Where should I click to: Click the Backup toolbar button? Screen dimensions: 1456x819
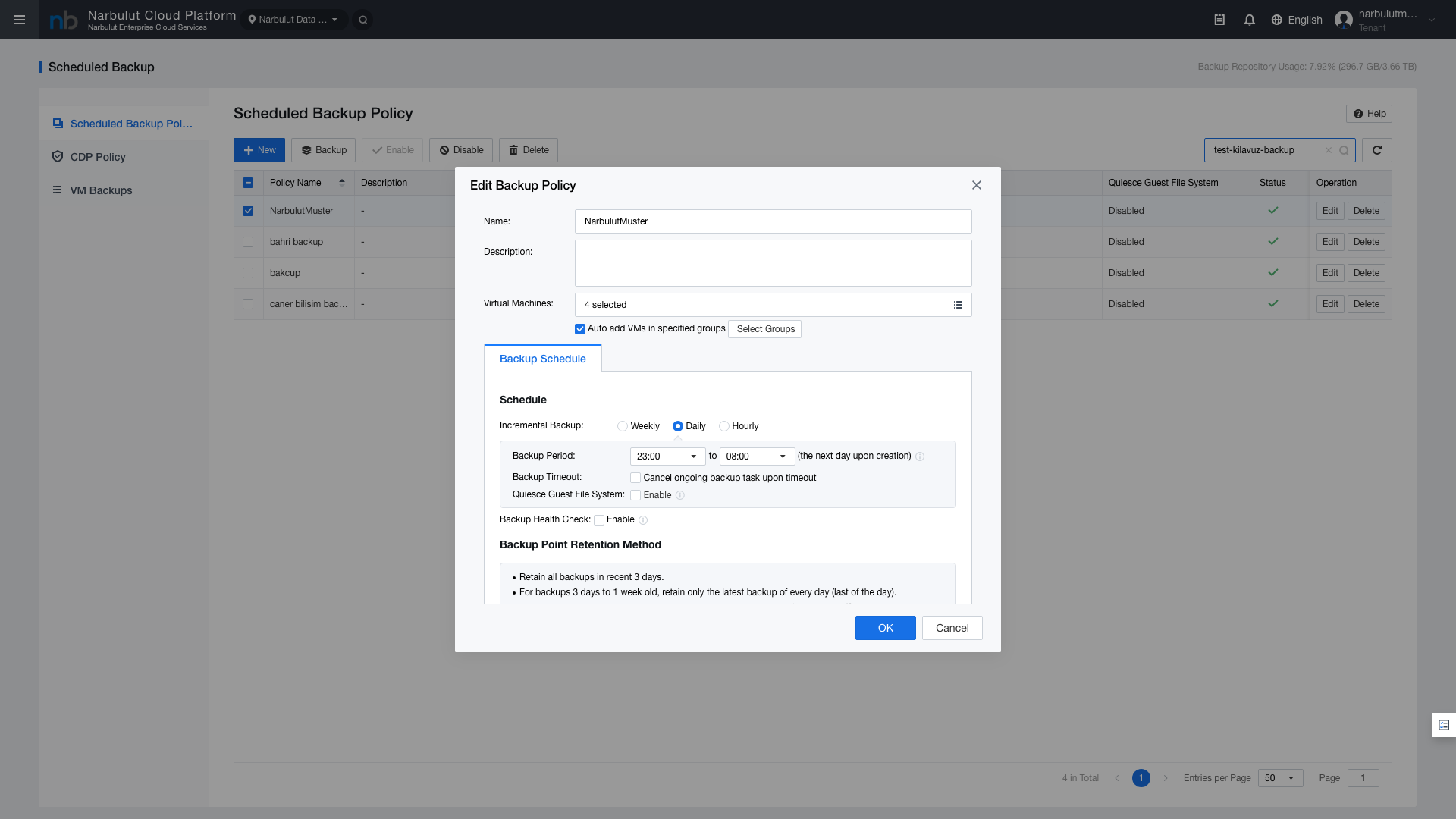[x=324, y=150]
